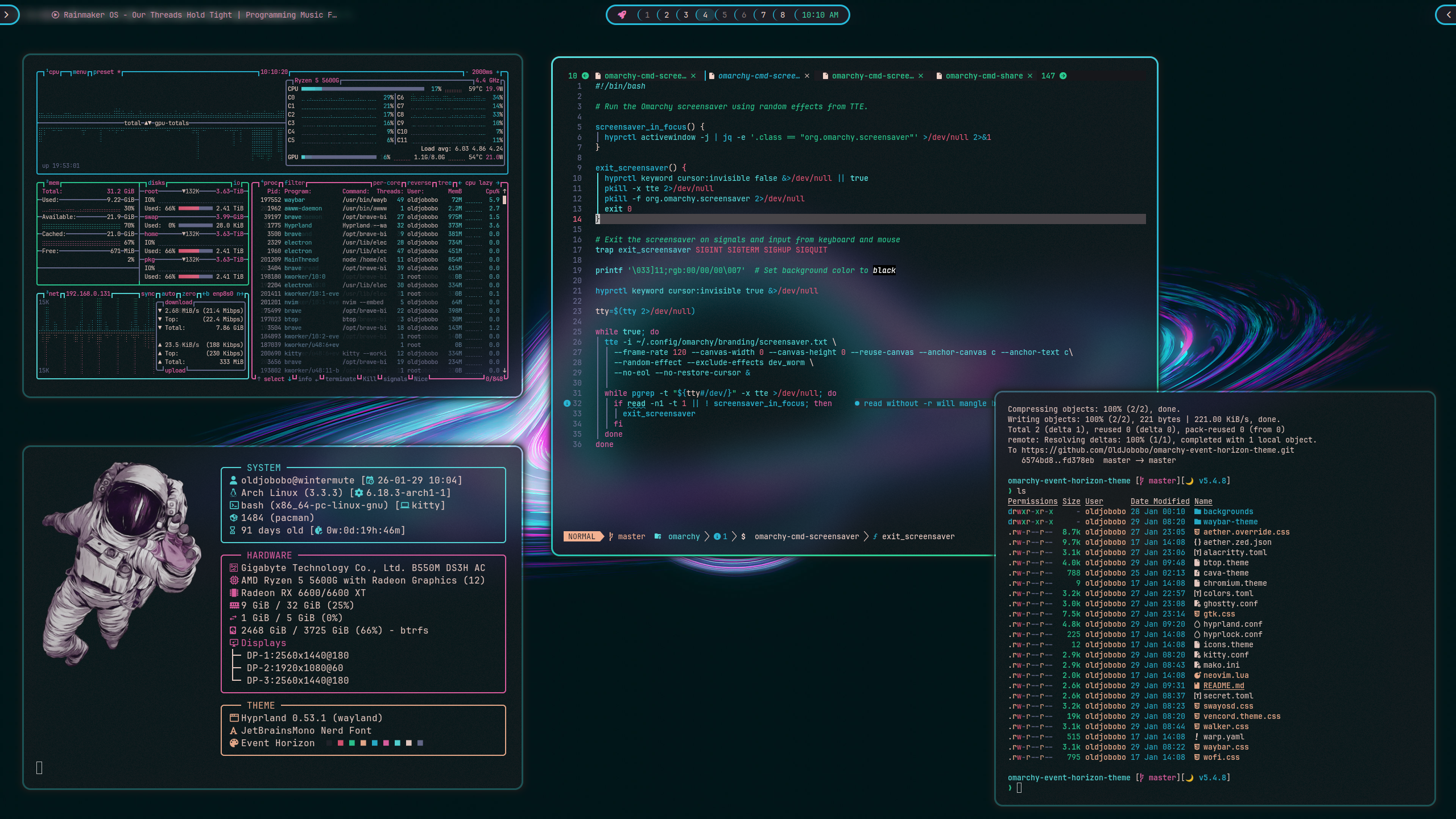Close the omarchy-cmd-share tab with its X
Image resolution: width=1456 pixels, height=819 pixels.
pyautogui.click(x=1030, y=76)
